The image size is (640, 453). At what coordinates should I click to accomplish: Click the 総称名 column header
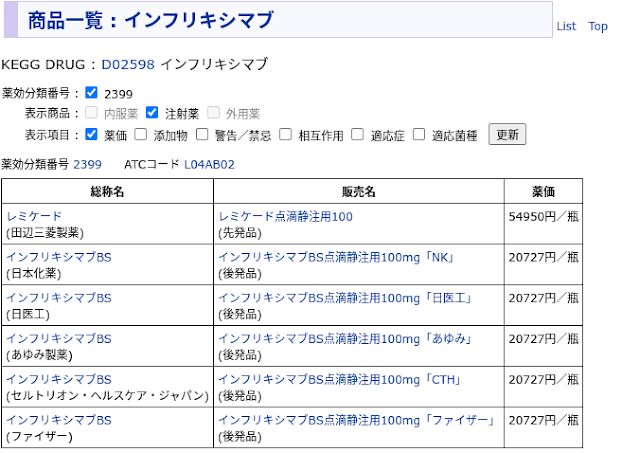pos(107,191)
